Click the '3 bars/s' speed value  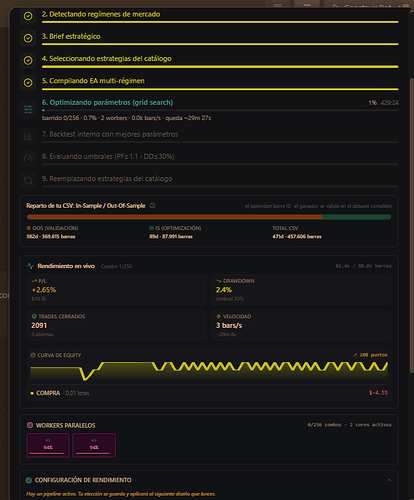(x=229, y=325)
